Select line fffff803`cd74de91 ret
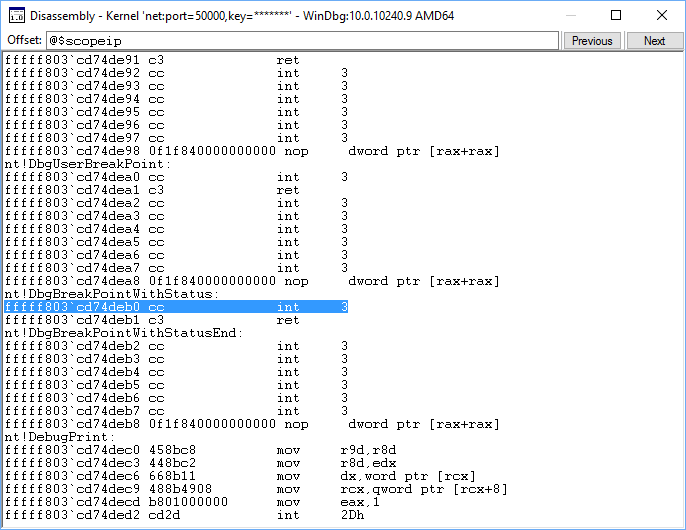 (152, 60)
